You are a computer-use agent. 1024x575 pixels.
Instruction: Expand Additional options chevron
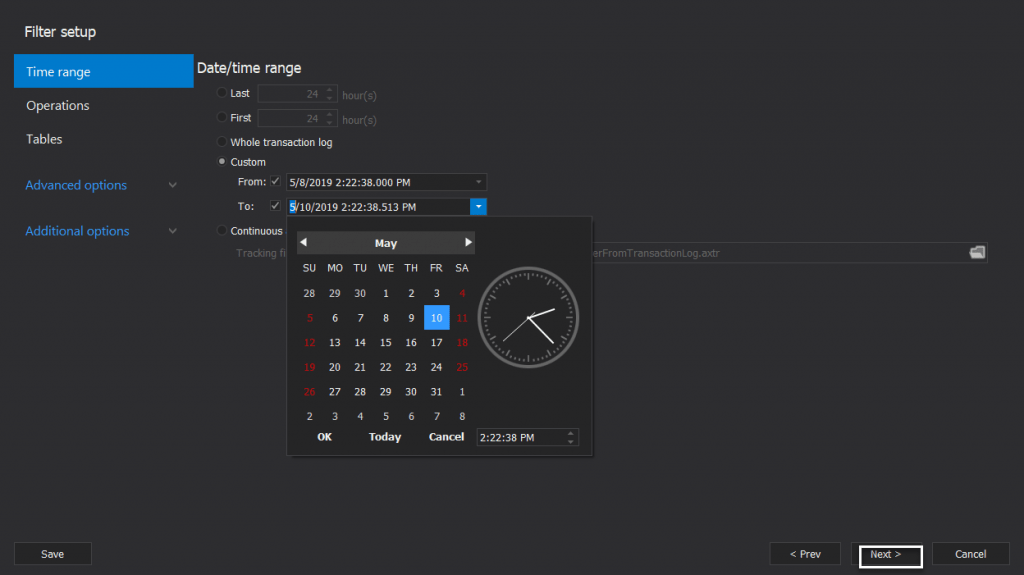pos(172,231)
